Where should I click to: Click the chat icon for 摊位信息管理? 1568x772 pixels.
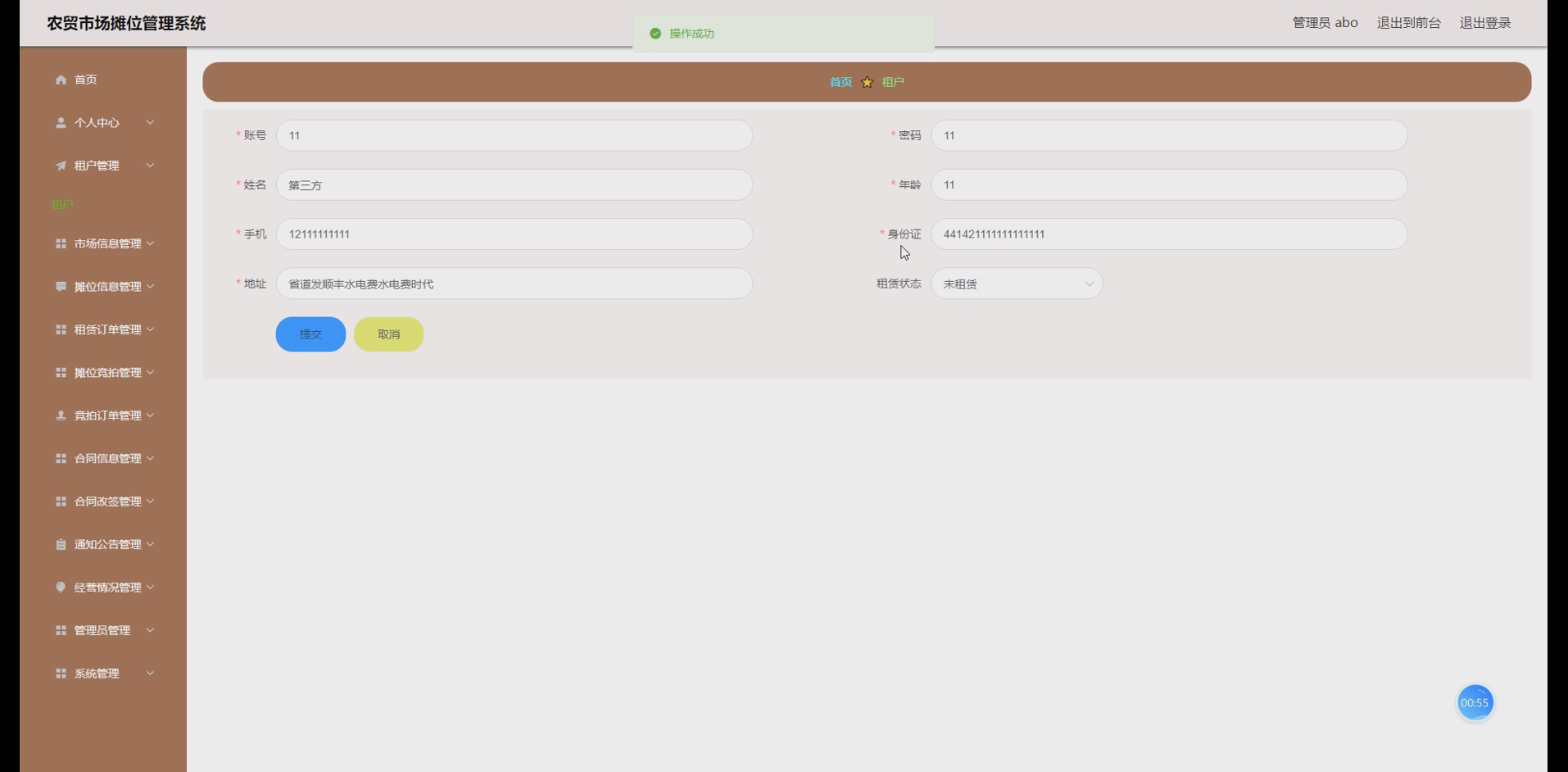[61, 286]
